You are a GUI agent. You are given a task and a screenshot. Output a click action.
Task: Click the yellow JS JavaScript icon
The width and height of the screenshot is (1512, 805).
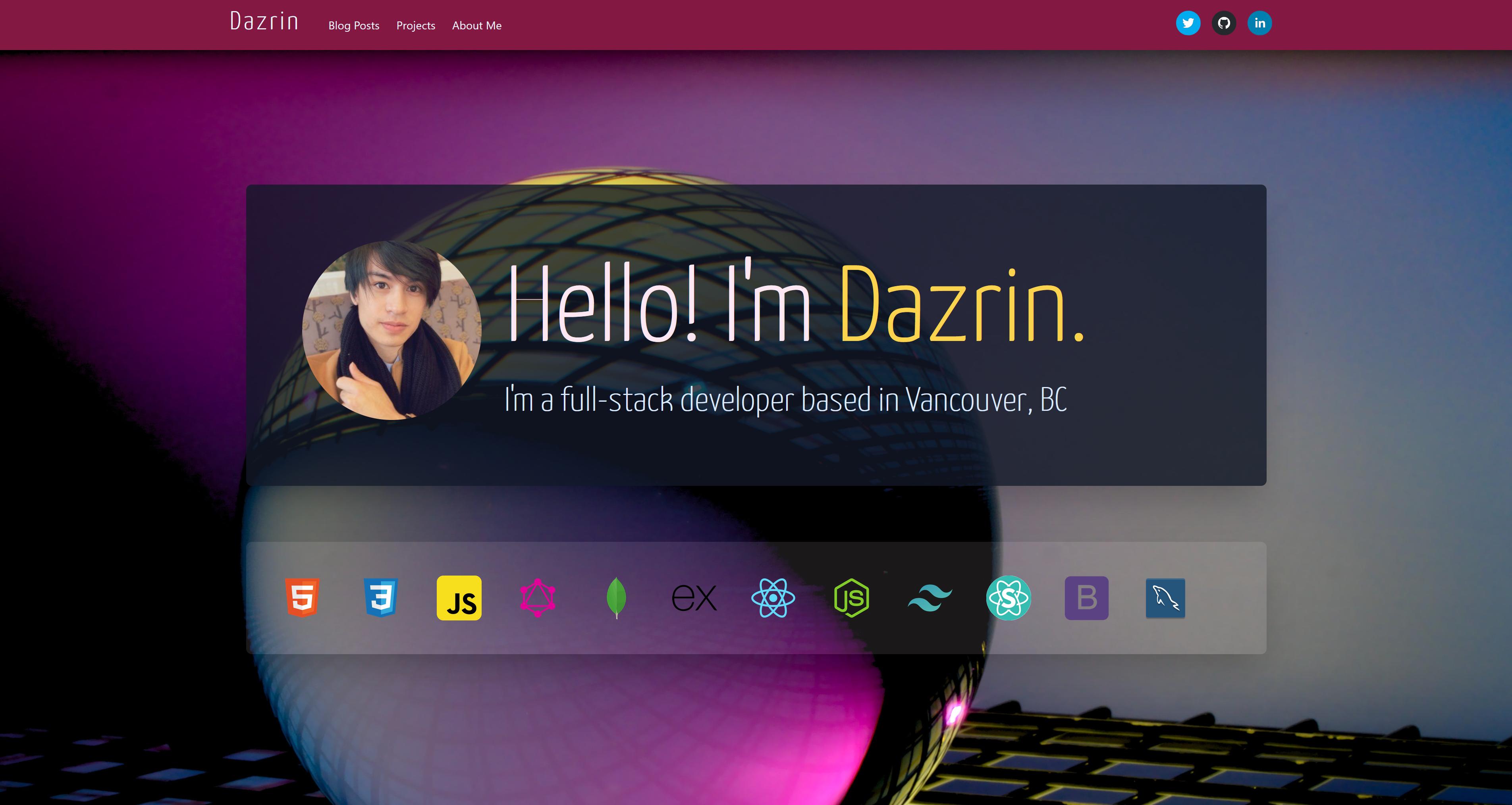(x=459, y=598)
